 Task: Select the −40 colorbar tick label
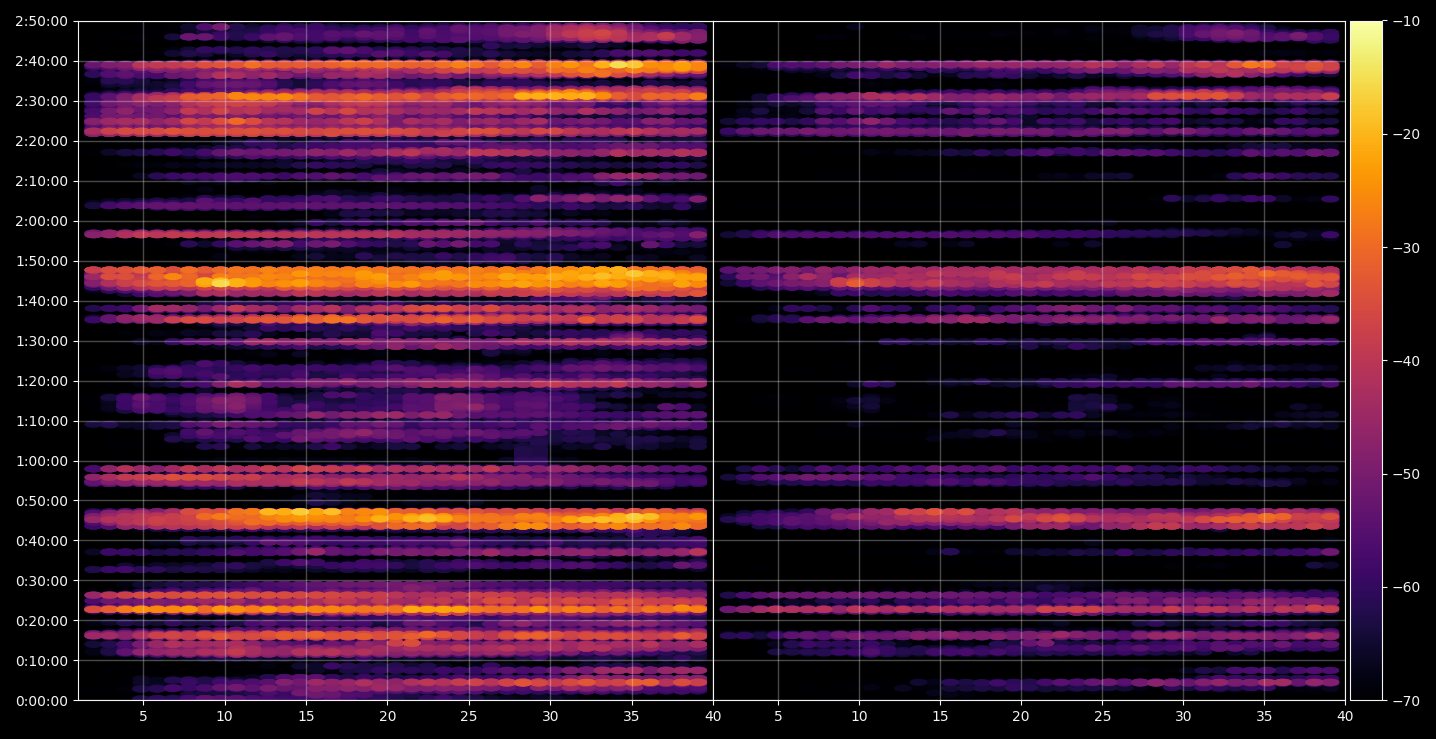(x=1404, y=361)
